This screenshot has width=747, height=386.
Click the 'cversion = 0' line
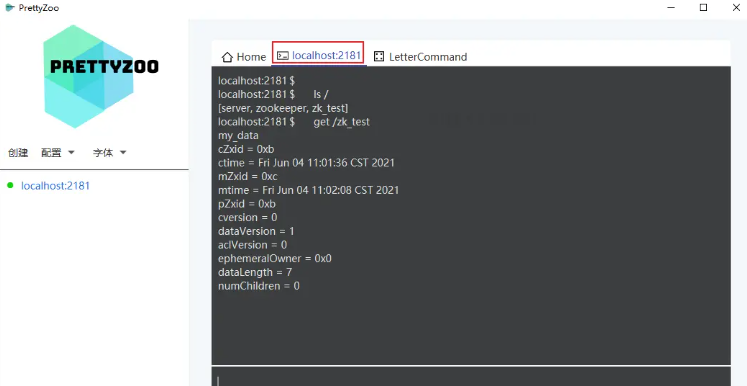click(x=248, y=217)
